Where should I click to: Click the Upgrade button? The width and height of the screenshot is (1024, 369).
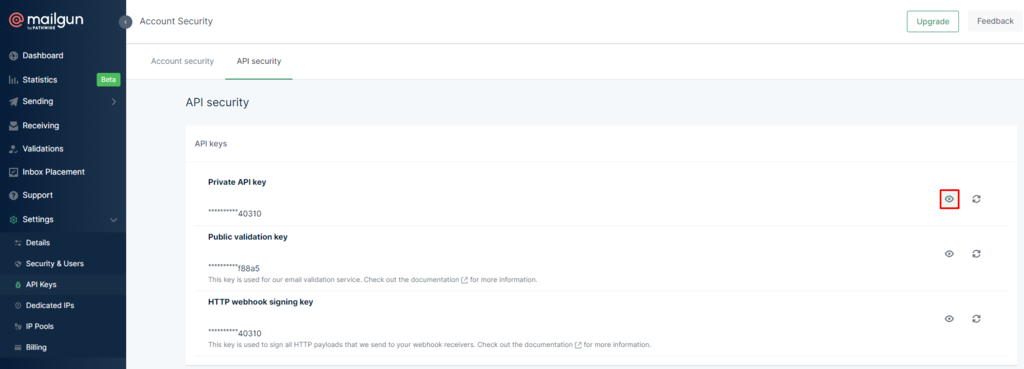pyautogui.click(x=932, y=22)
